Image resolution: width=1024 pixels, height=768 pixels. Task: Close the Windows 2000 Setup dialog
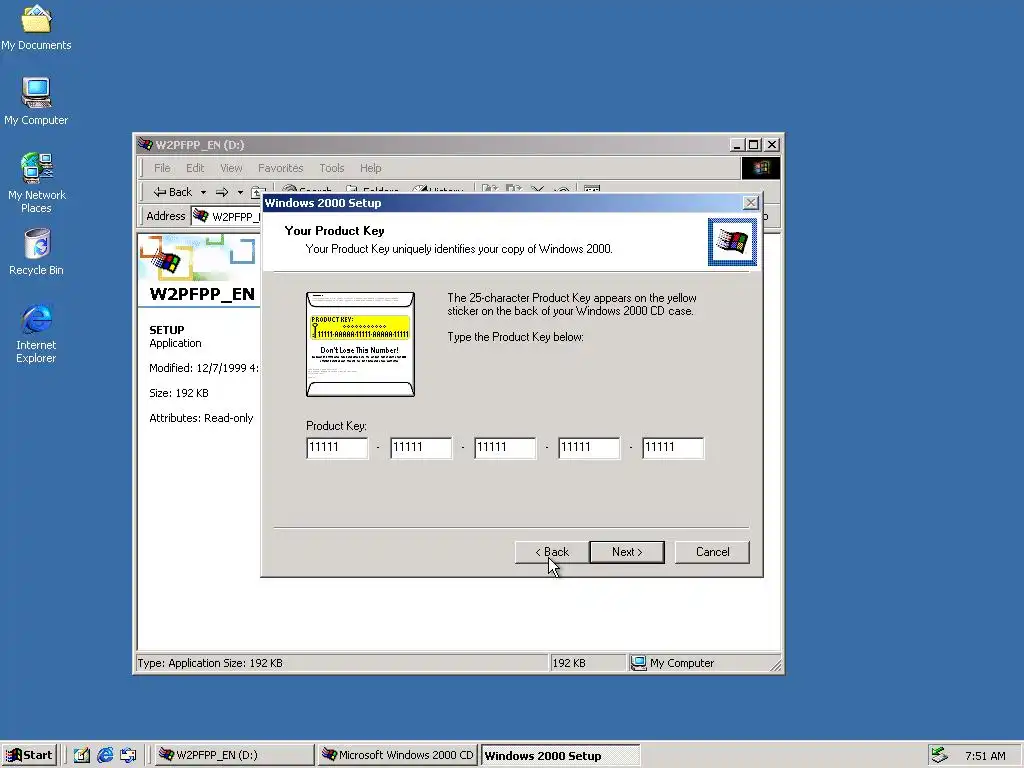click(x=751, y=203)
